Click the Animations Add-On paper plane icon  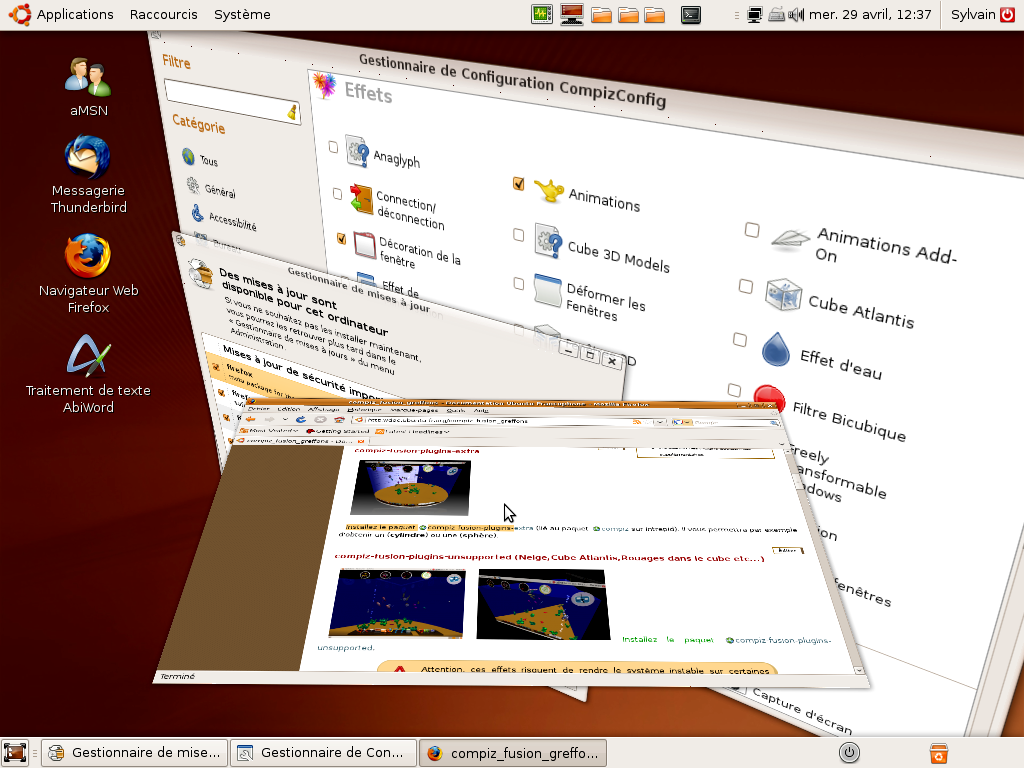click(791, 239)
